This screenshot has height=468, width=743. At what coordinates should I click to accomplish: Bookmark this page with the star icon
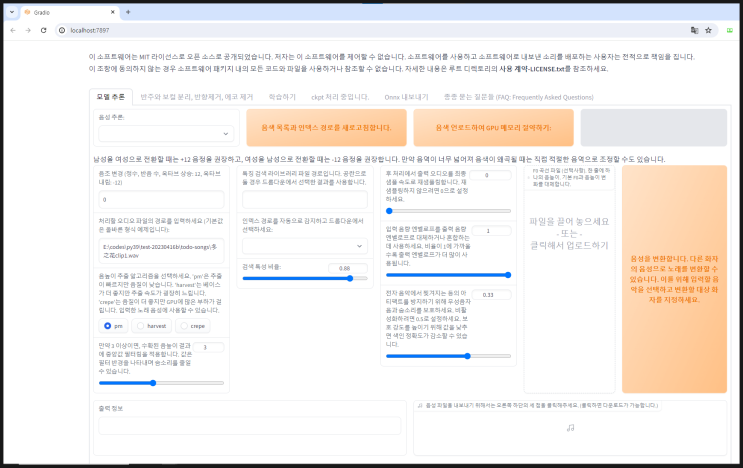pos(708,30)
